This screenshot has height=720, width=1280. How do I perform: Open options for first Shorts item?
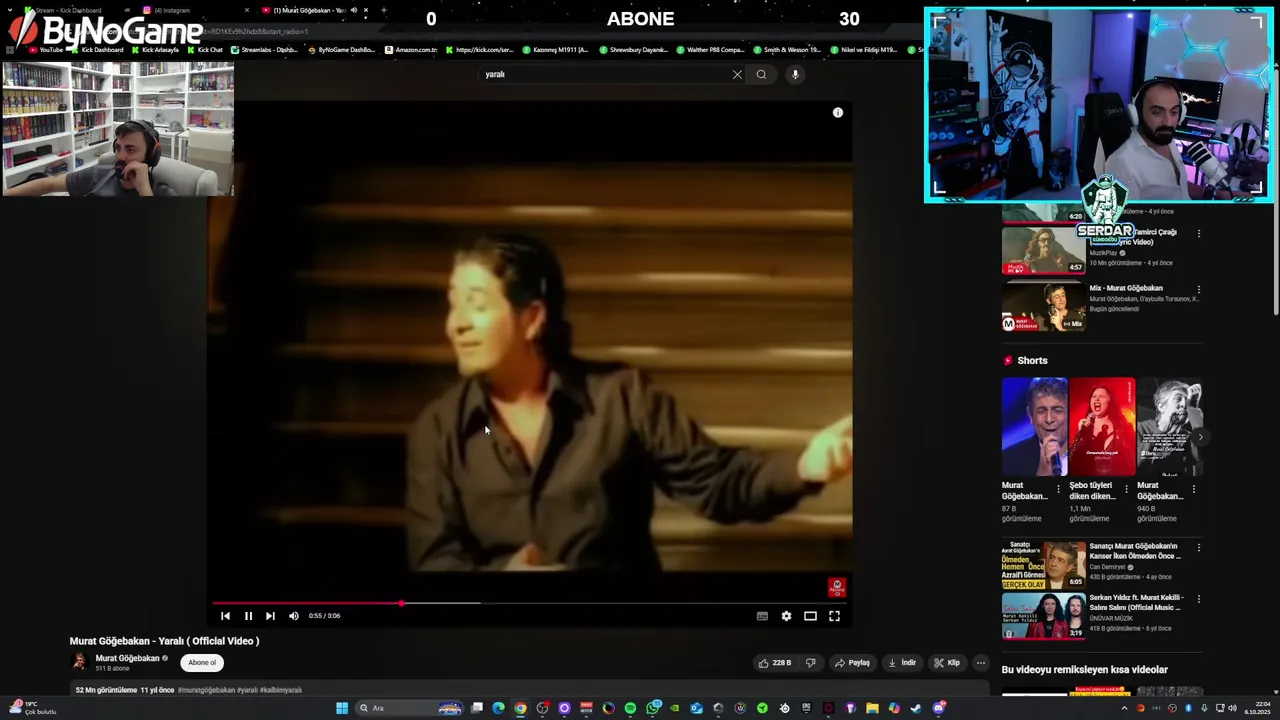[1058, 490]
